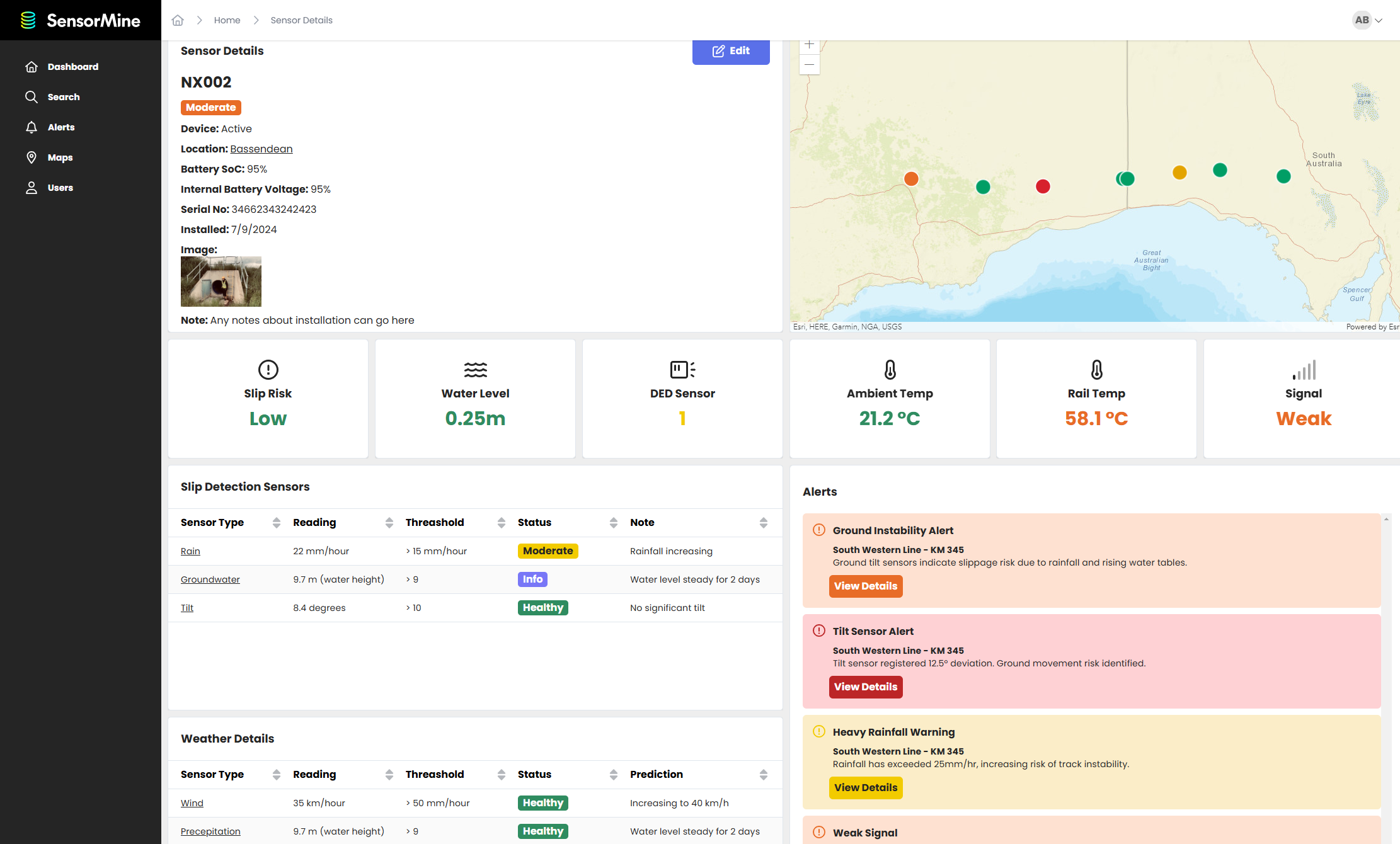Open the Bassendean location link
Image resolution: width=1400 pixels, height=844 pixels.
pos(261,149)
